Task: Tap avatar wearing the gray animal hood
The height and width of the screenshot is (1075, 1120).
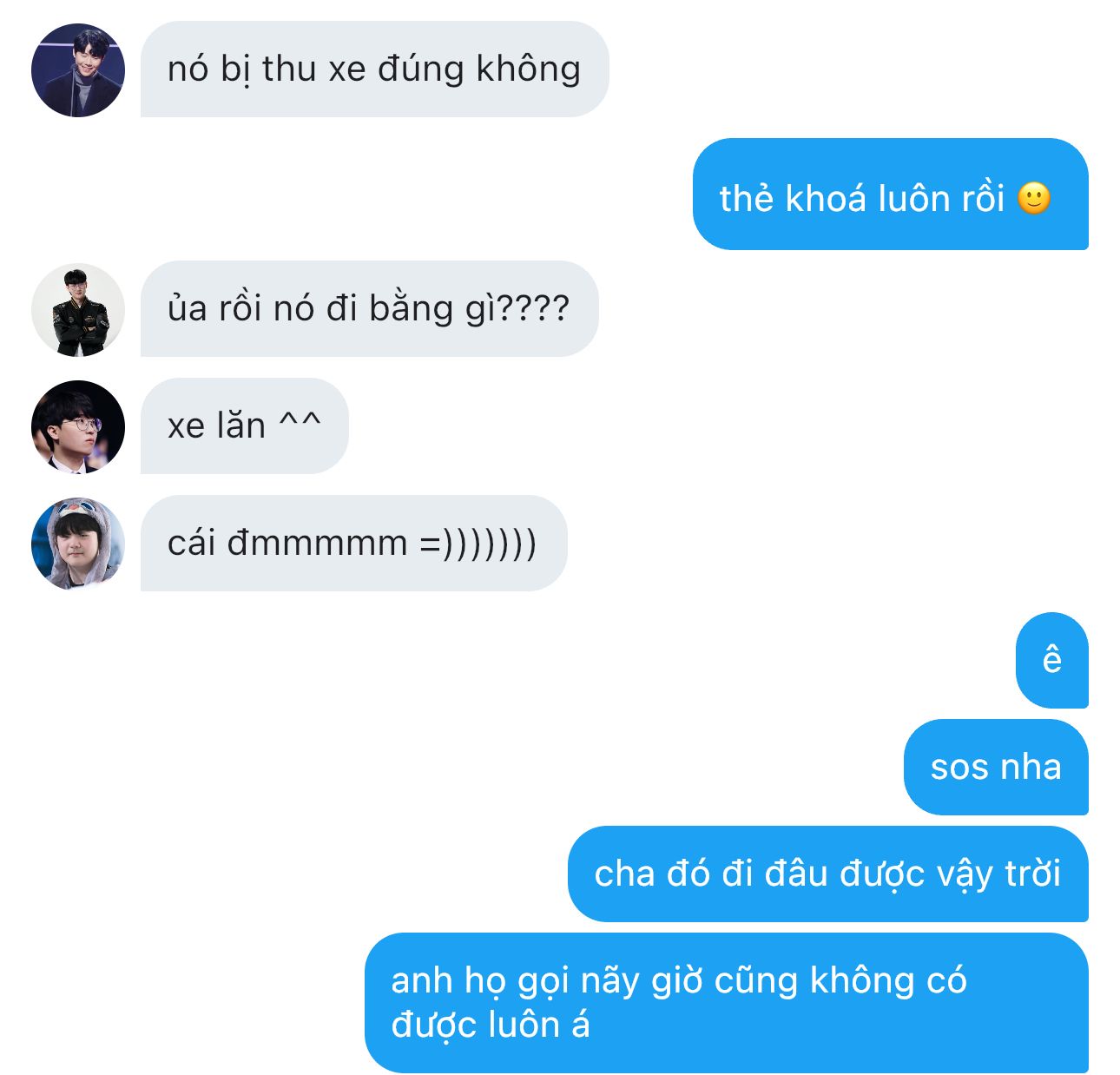Action: 78,544
